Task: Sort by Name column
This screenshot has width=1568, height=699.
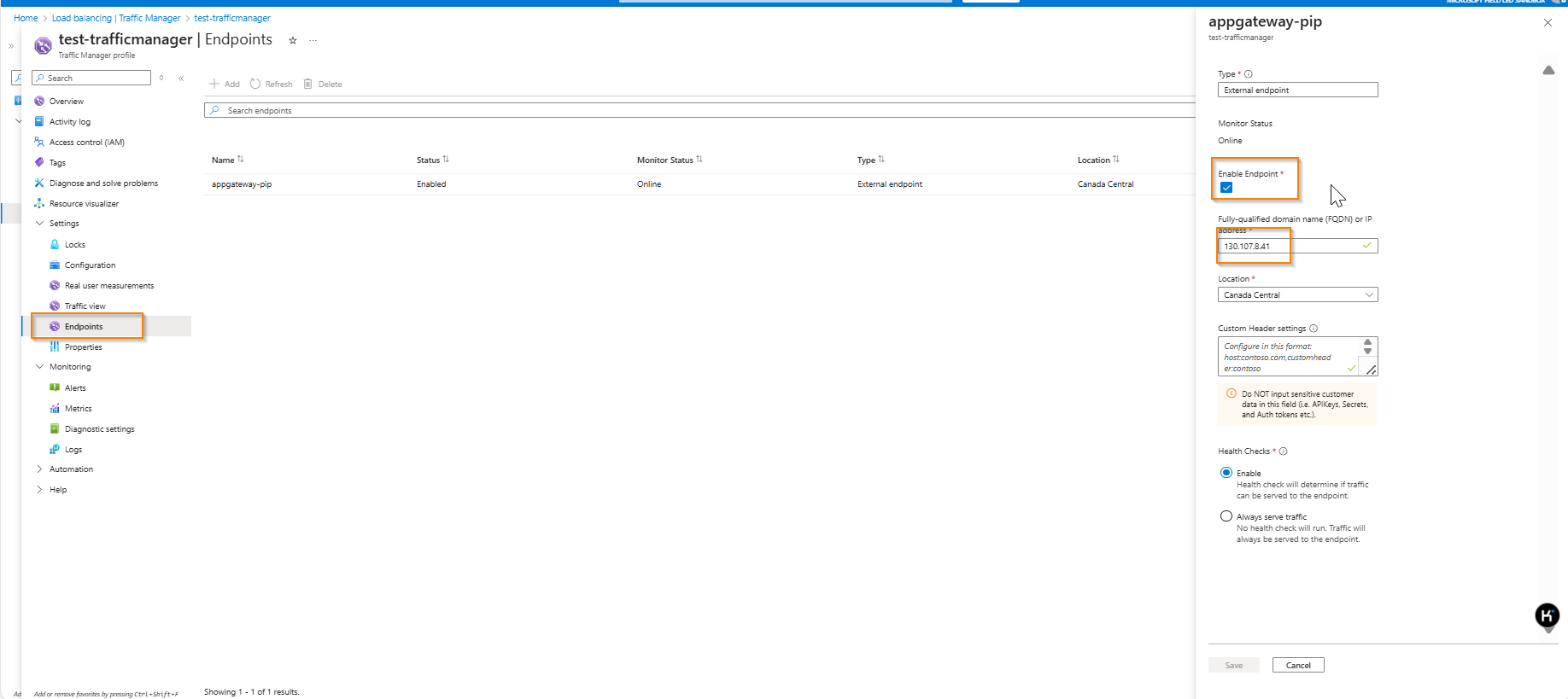Action: [228, 160]
